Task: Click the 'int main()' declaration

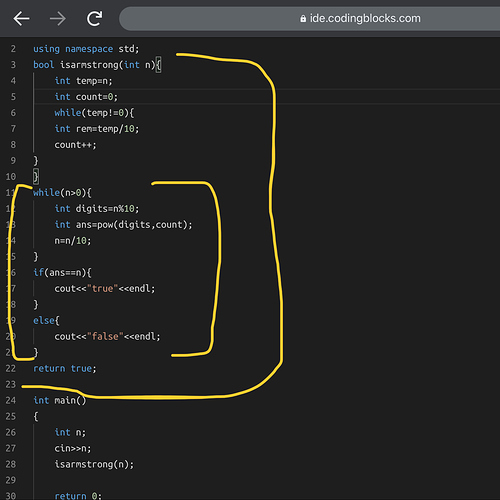Action: [x=60, y=400]
